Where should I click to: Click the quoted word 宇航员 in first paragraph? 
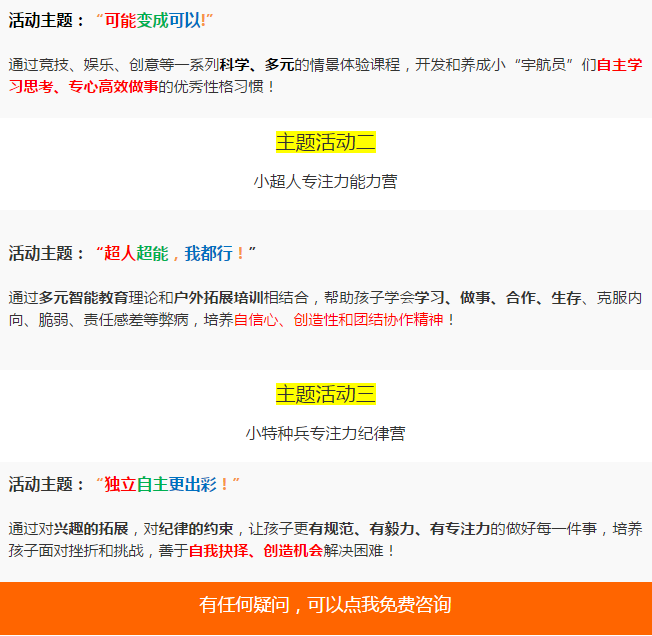click(x=543, y=65)
